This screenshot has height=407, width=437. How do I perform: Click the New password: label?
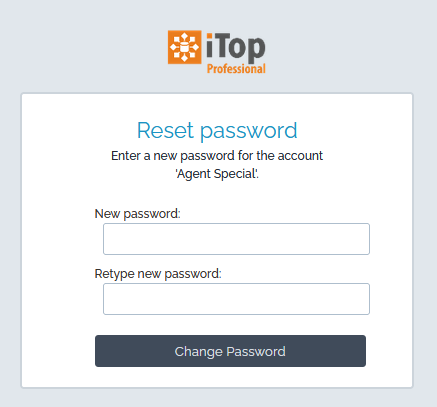coord(137,214)
